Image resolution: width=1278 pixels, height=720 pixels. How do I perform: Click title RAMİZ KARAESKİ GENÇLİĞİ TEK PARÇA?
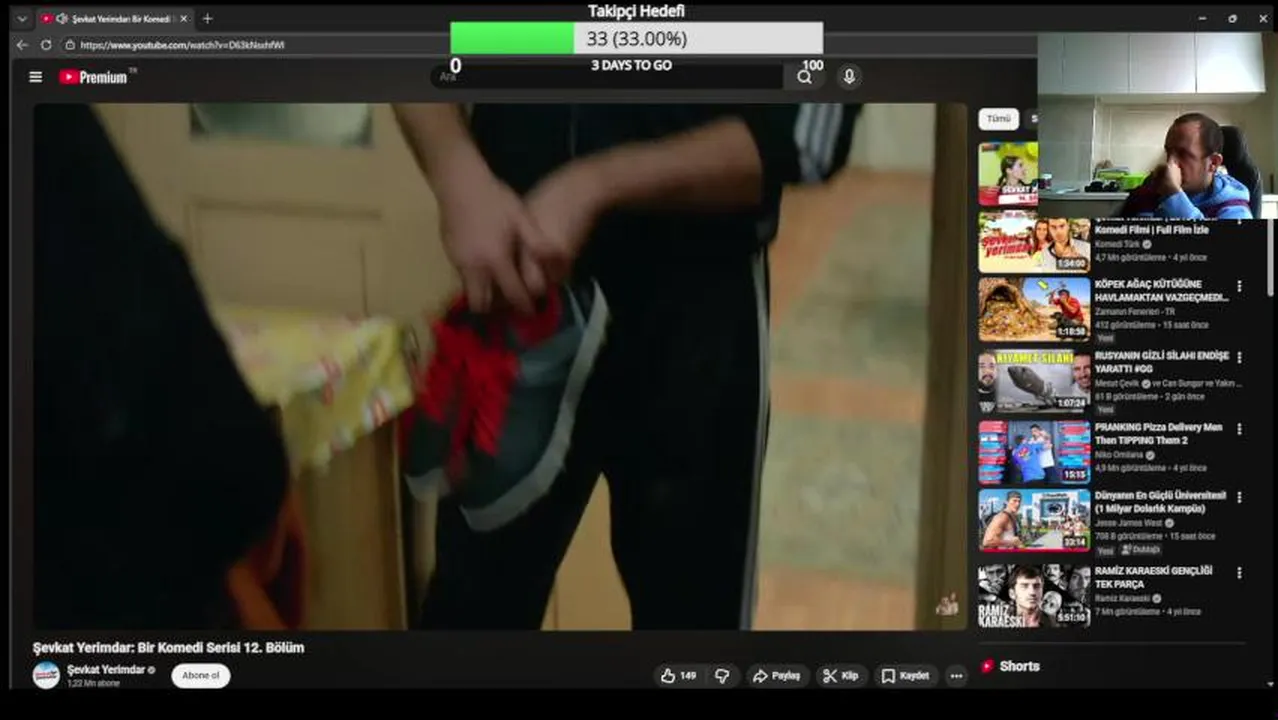point(1153,577)
